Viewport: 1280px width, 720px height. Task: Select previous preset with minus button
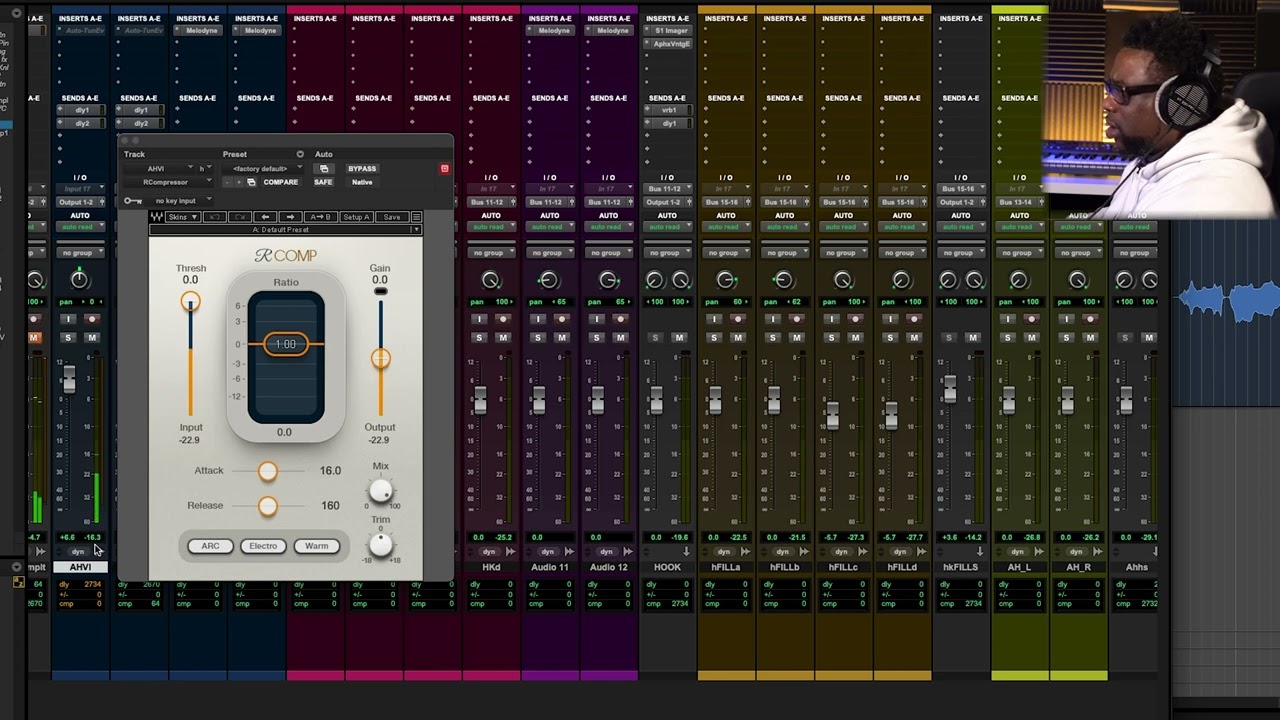click(x=227, y=182)
